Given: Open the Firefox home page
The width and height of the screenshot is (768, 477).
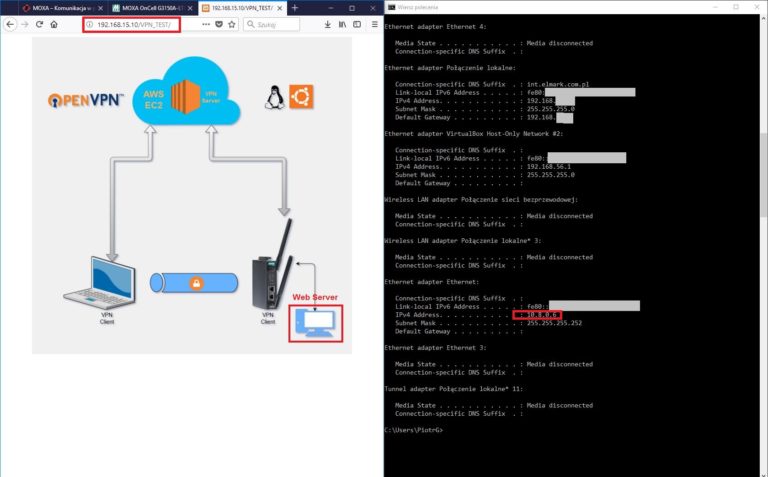Looking at the screenshot, I should coord(54,24).
